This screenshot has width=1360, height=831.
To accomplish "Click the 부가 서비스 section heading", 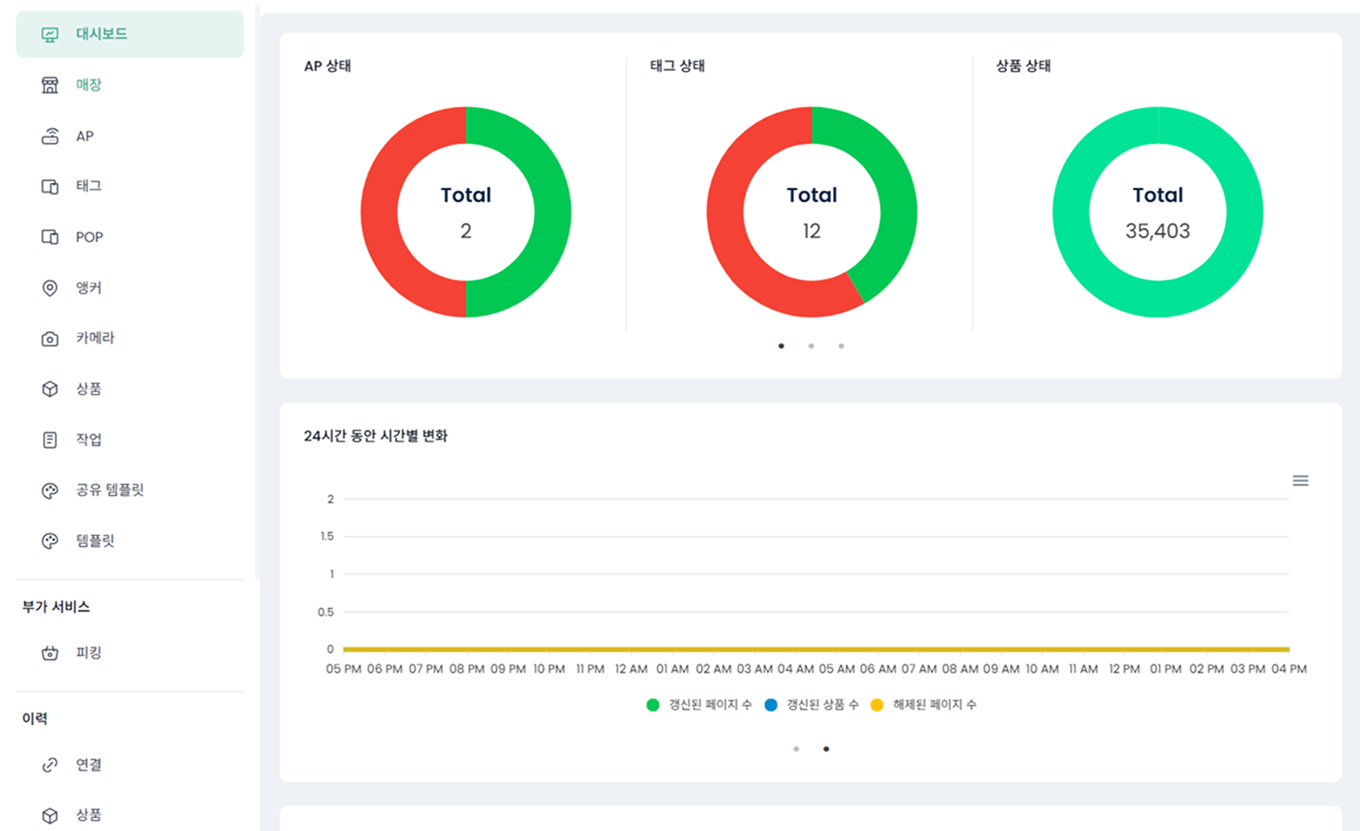I will coord(56,607).
